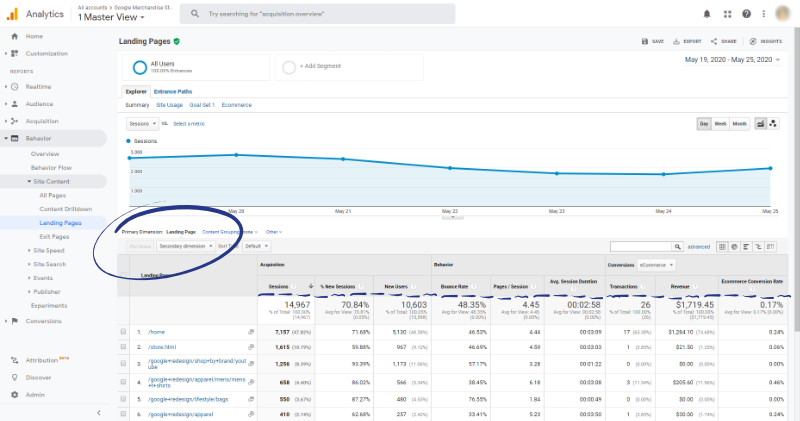Click the Conversions flag icon
Screen dimensions: 800x421
pyautogui.click(x=14, y=321)
